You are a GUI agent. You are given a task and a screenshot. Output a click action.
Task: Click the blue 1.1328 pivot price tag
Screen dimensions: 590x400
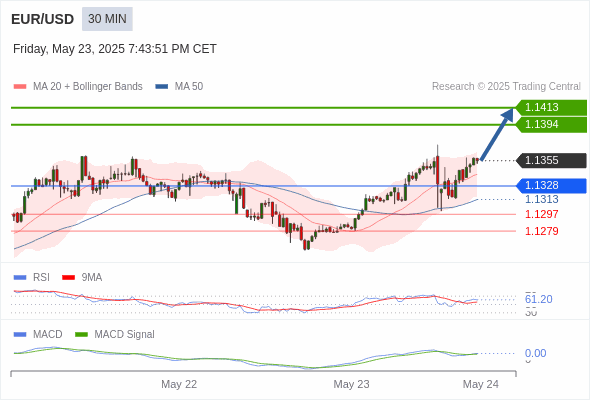click(x=551, y=186)
